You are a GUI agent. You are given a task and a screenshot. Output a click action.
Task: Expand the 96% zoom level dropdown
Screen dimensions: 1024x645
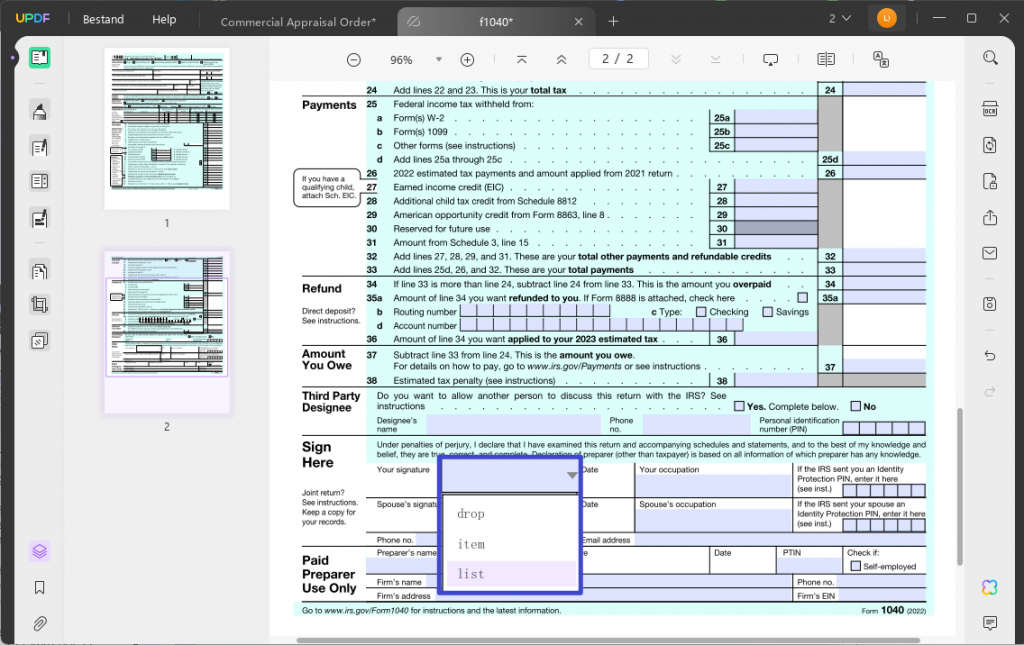tap(437, 60)
